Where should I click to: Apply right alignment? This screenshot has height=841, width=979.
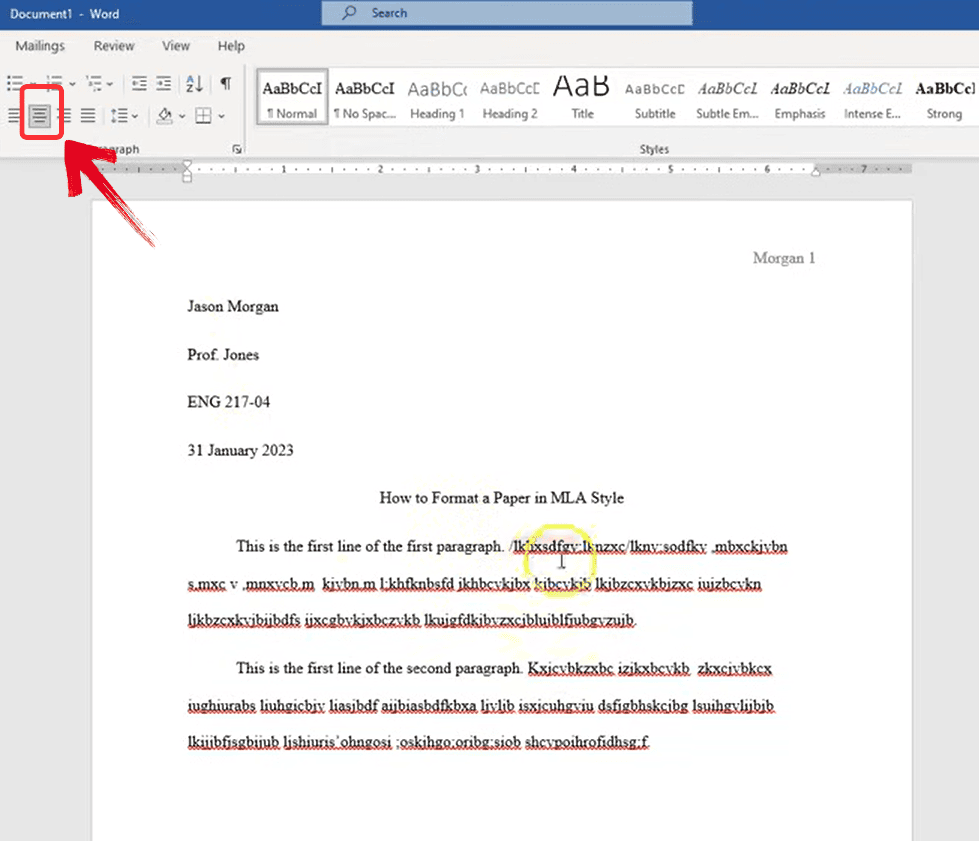coord(63,115)
